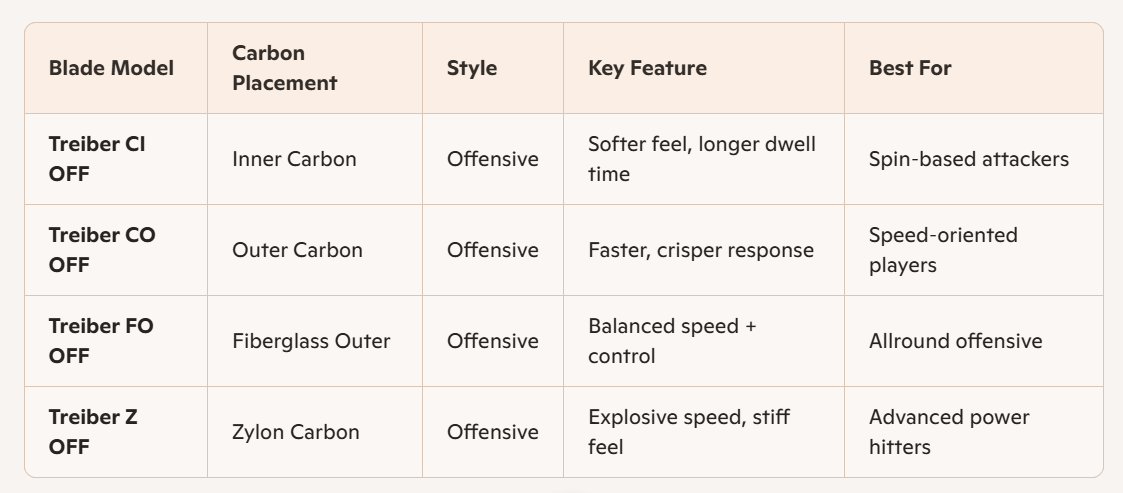
Task: Select the Inner Carbon cell
Action: point(294,159)
